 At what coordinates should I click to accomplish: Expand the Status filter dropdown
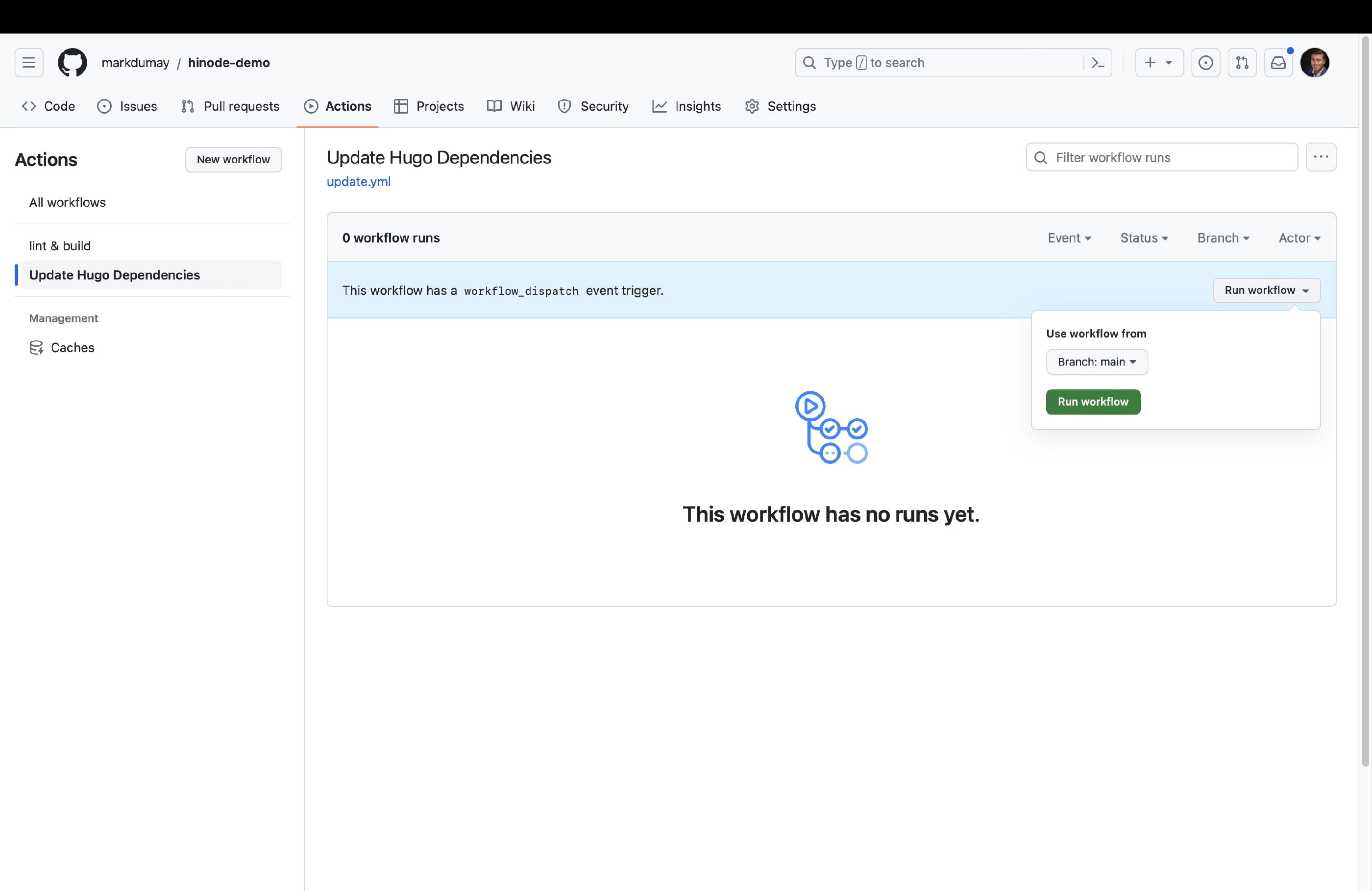point(1144,238)
